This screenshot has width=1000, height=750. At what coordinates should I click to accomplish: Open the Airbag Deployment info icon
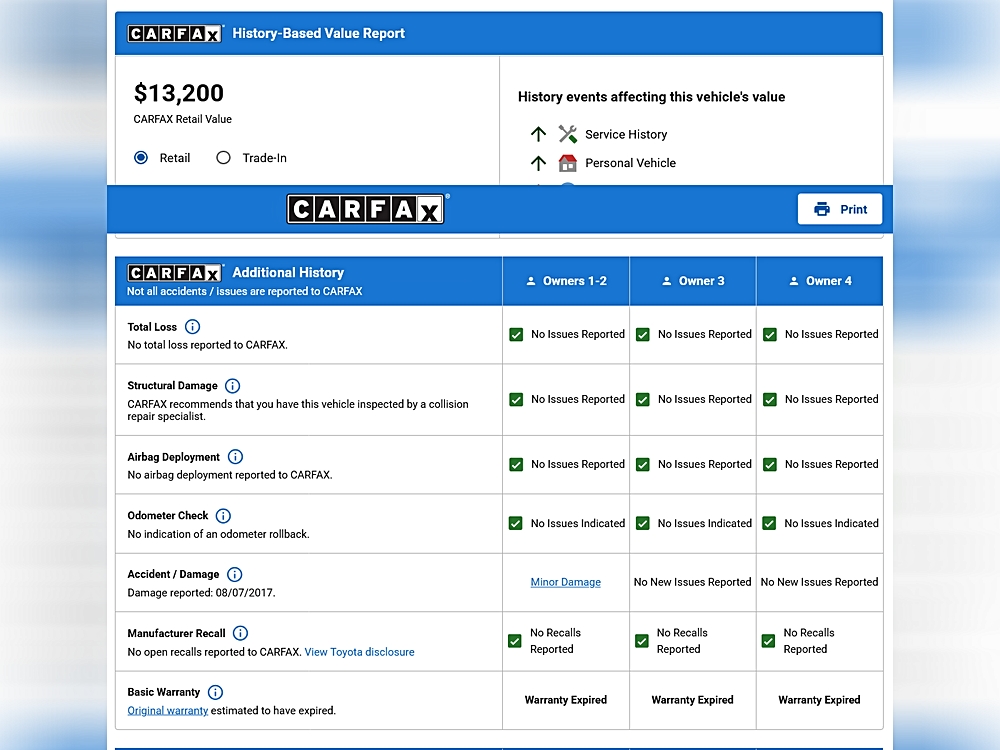tap(236, 457)
